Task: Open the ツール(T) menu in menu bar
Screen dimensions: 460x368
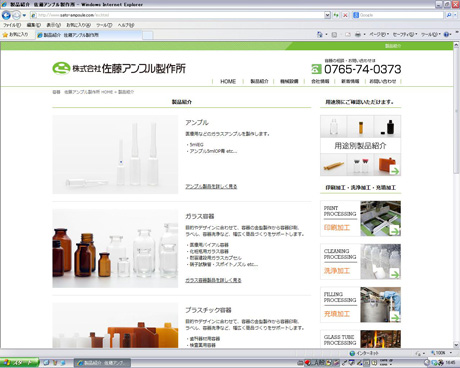Action: 104,25
